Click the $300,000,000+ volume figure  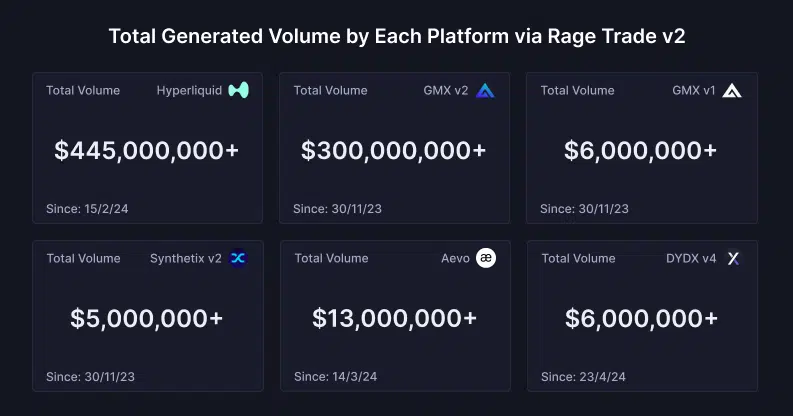(394, 151)
